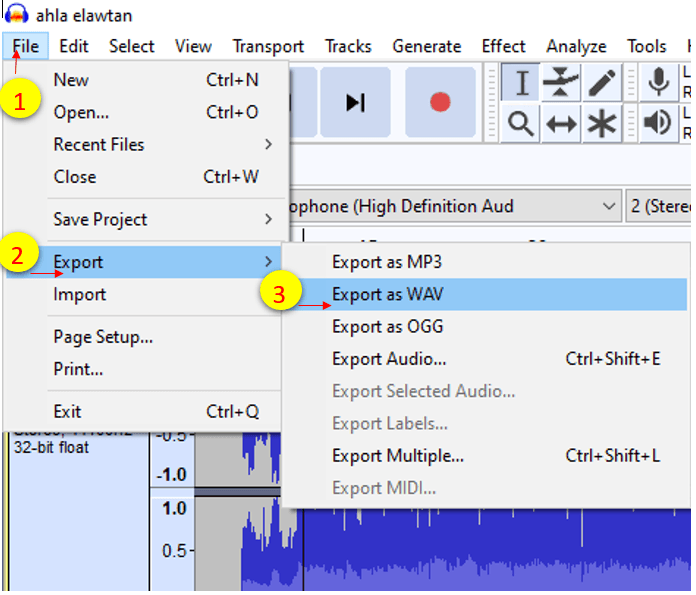The width and height of the screenshot is (696, 595).
Task: Click the Skip to End button
Action: [356, 102]
